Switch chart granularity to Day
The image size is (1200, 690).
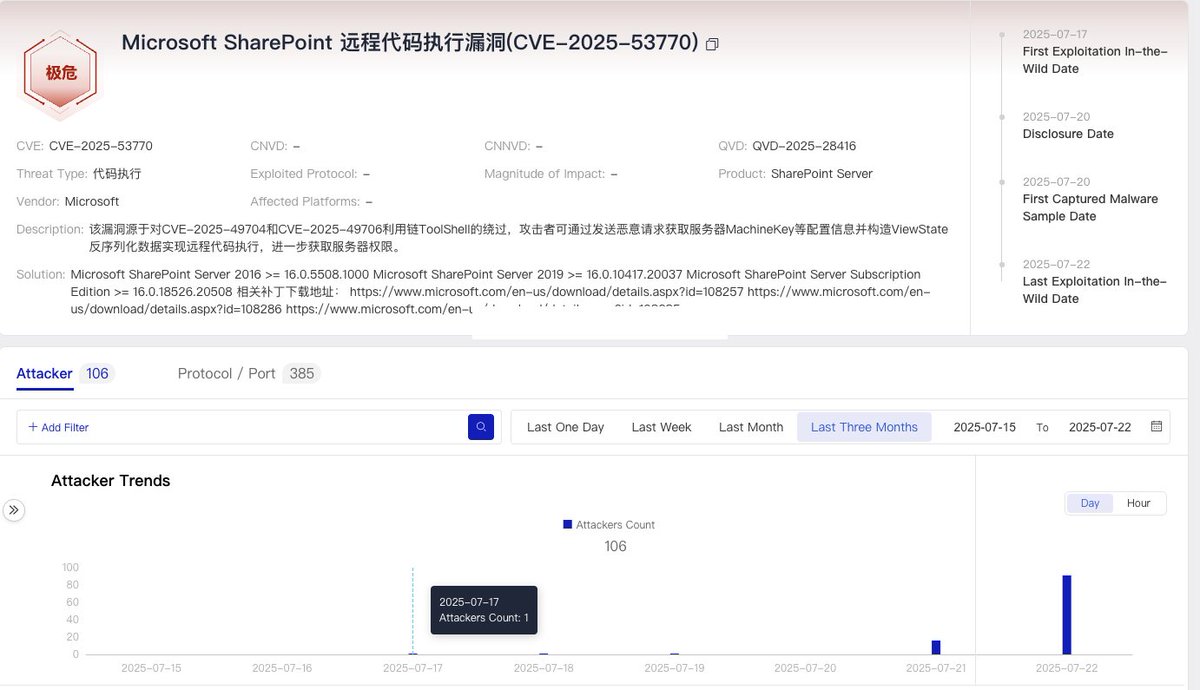click(x=1090, y=503)
